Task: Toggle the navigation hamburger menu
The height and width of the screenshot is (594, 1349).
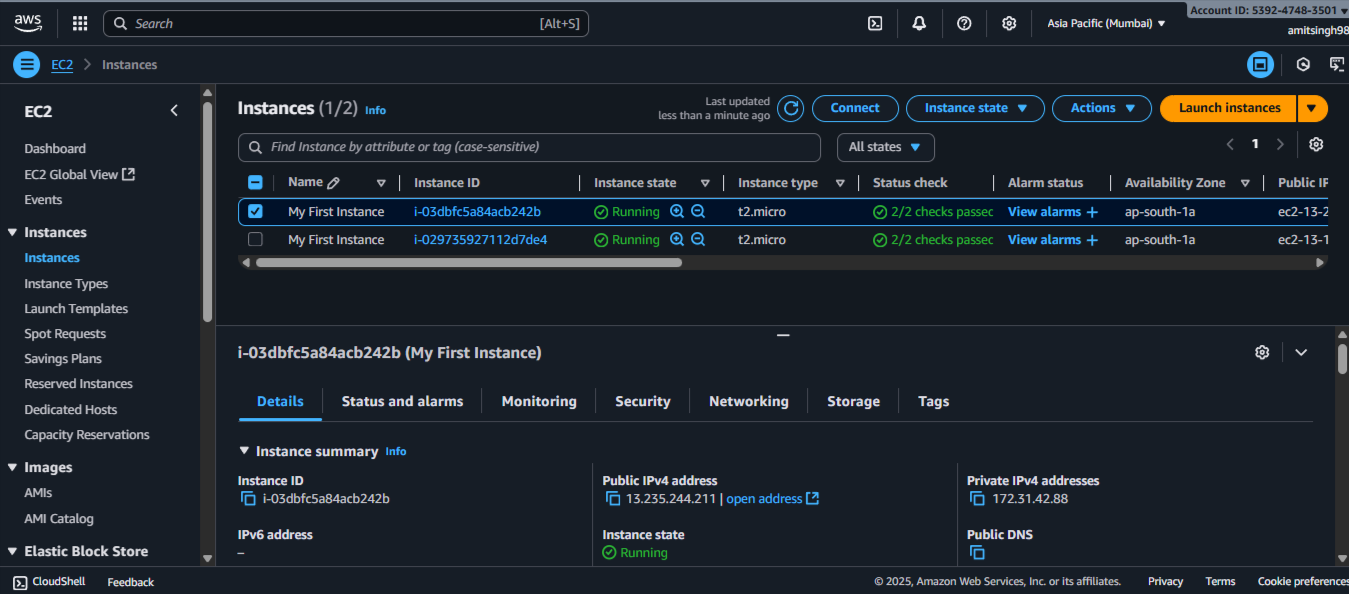Action: point(26,64)
